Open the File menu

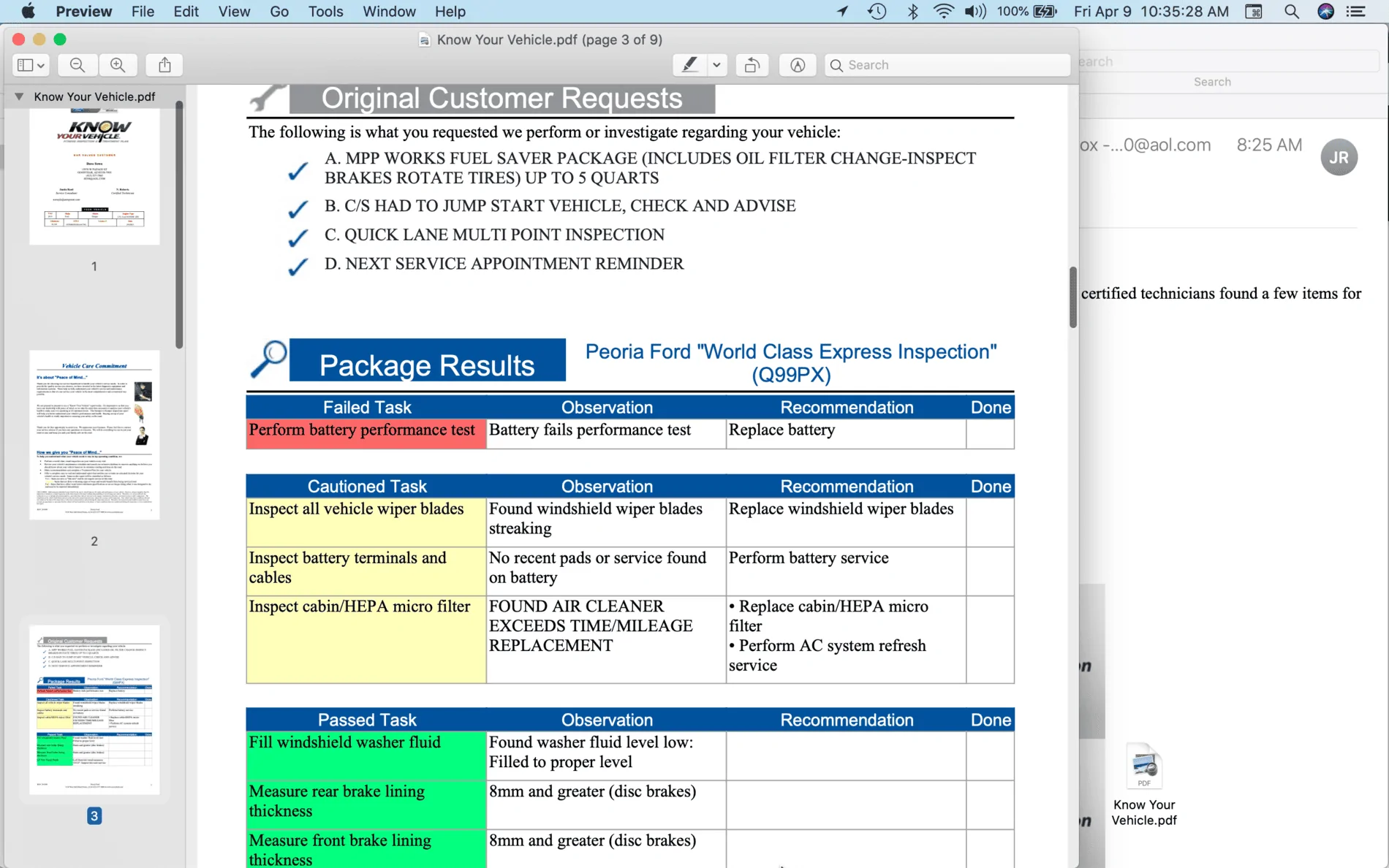click(x=143, y=11)
